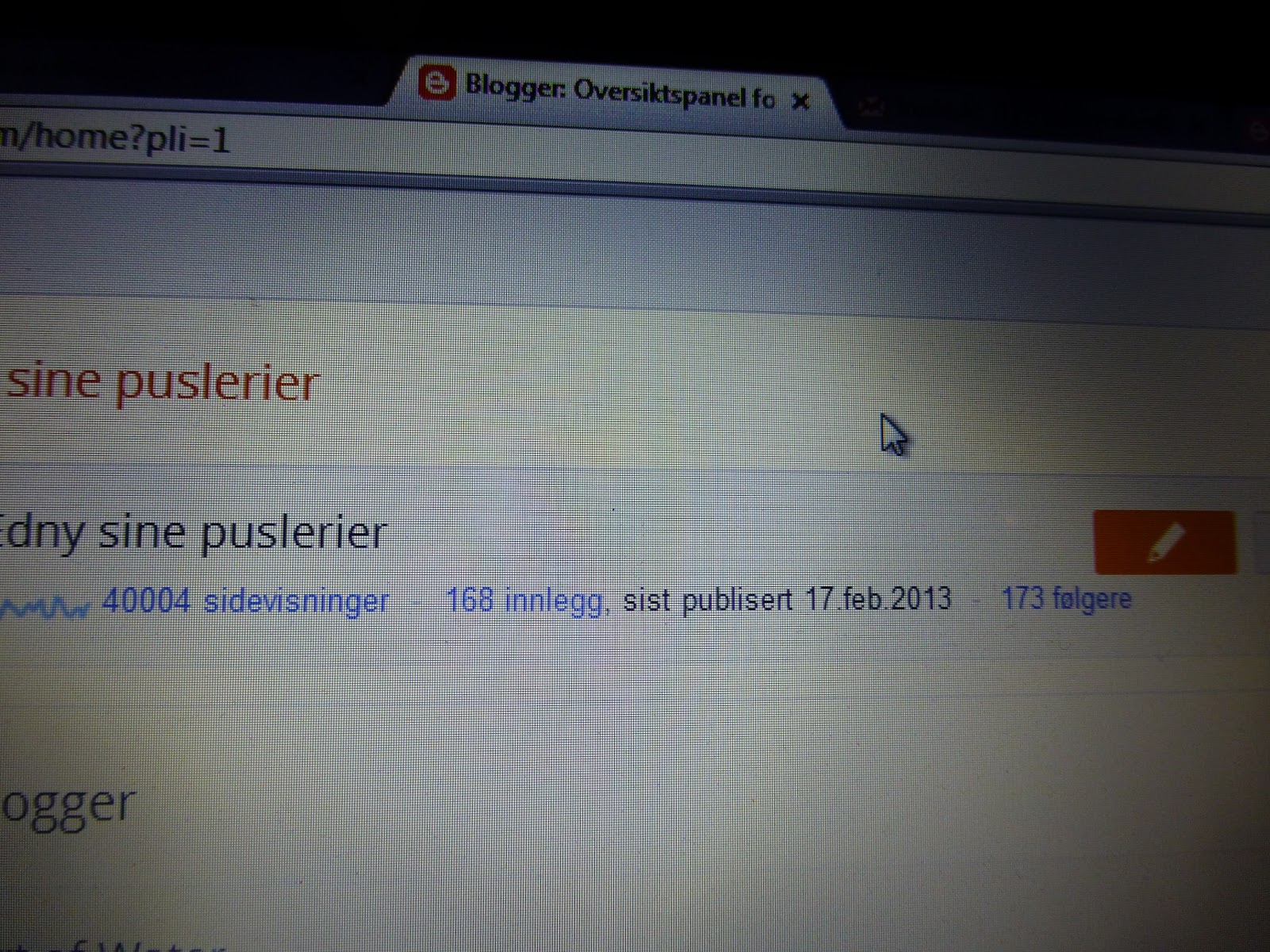Create new post with orange pencil button
This screenshot has height=952, width=1270.
[1165, 543]
